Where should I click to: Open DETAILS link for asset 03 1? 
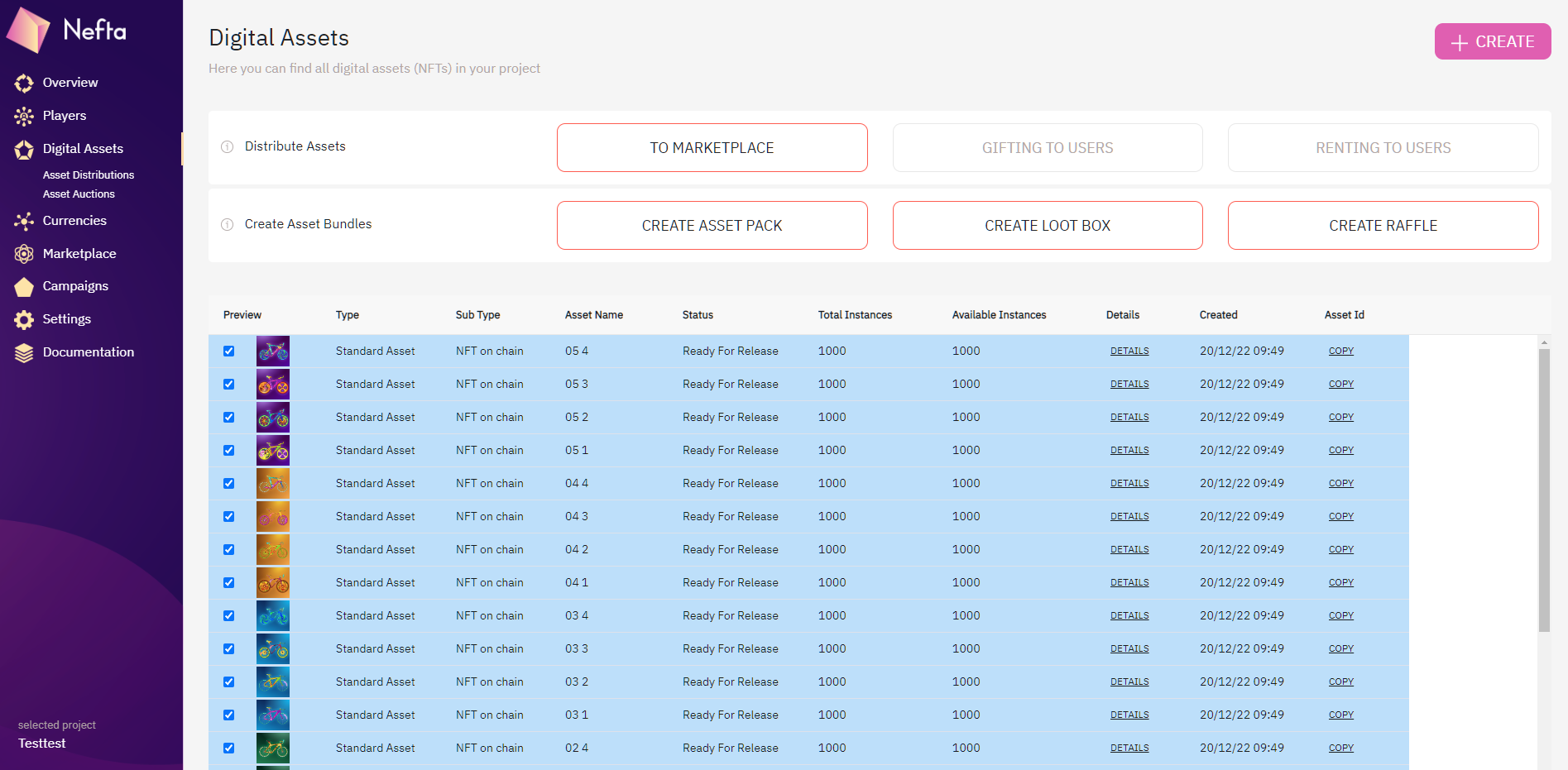click(1129, 715)
